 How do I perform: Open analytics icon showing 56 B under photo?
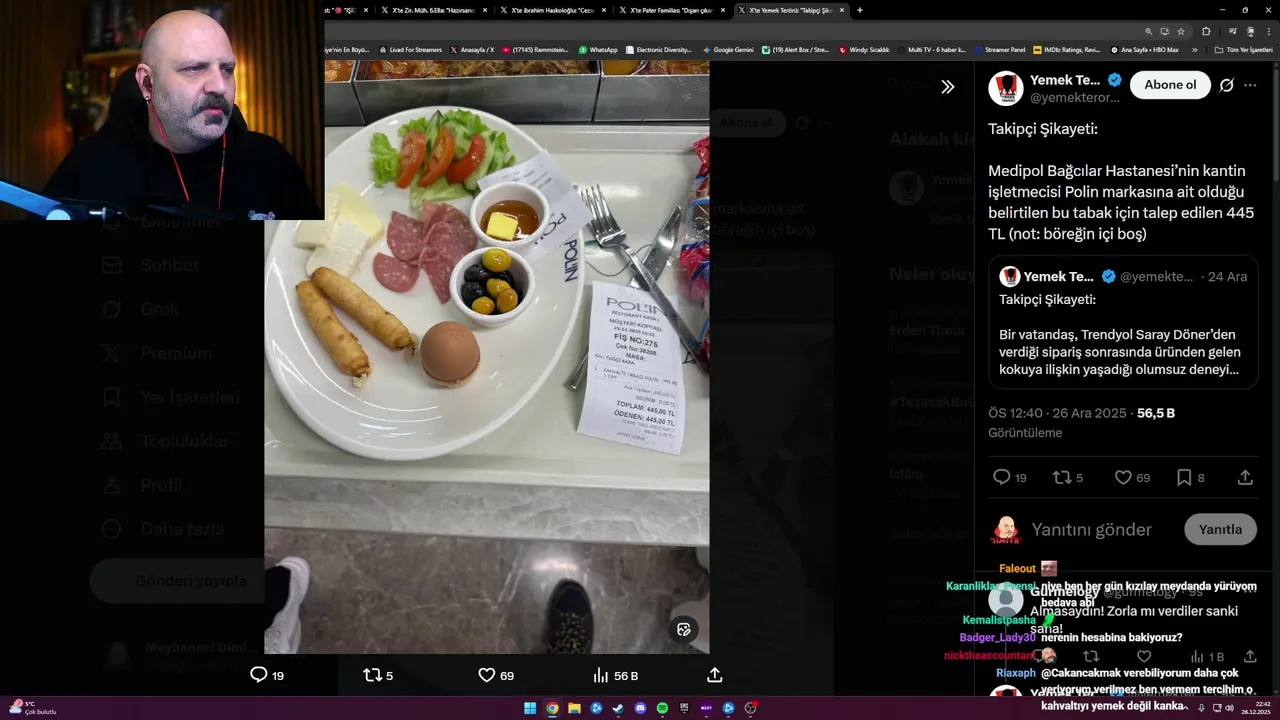(x=615, y=675)
